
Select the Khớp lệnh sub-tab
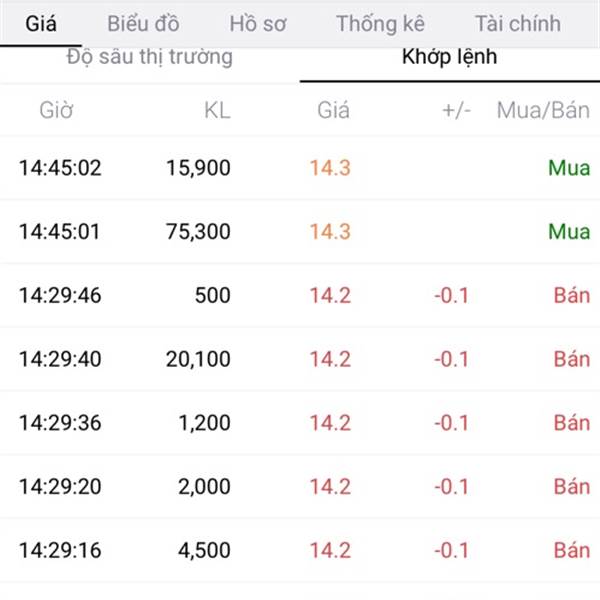(449, 57)
